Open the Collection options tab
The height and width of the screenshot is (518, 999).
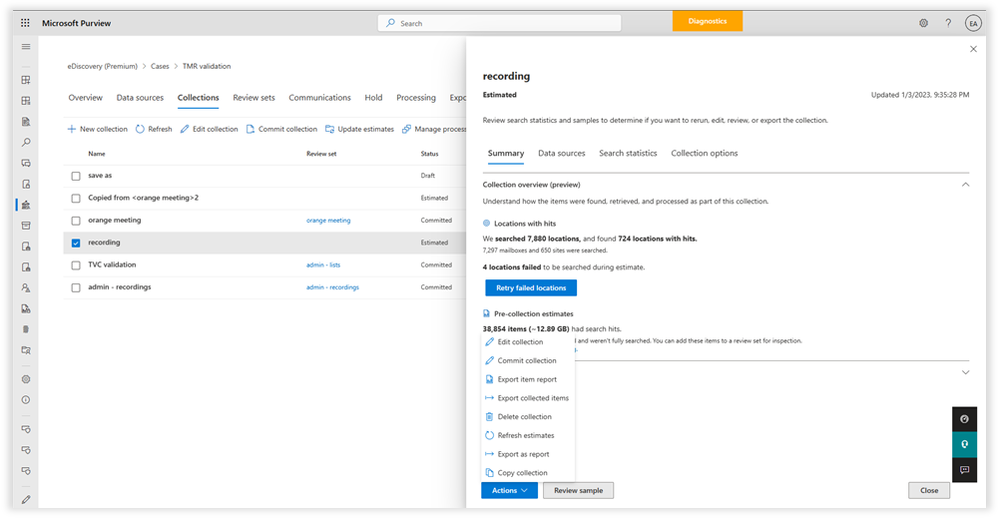click(x=704, y=154)
